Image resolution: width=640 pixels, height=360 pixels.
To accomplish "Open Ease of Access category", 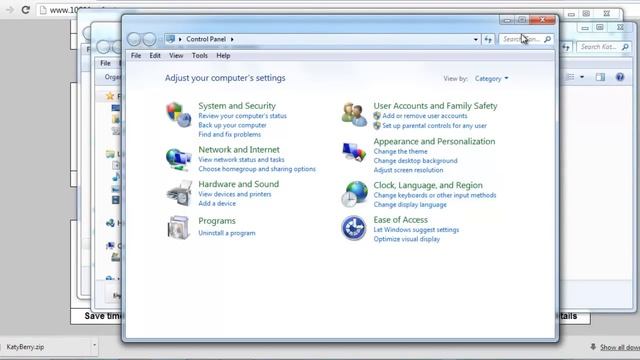I will (x=400, y=220).
